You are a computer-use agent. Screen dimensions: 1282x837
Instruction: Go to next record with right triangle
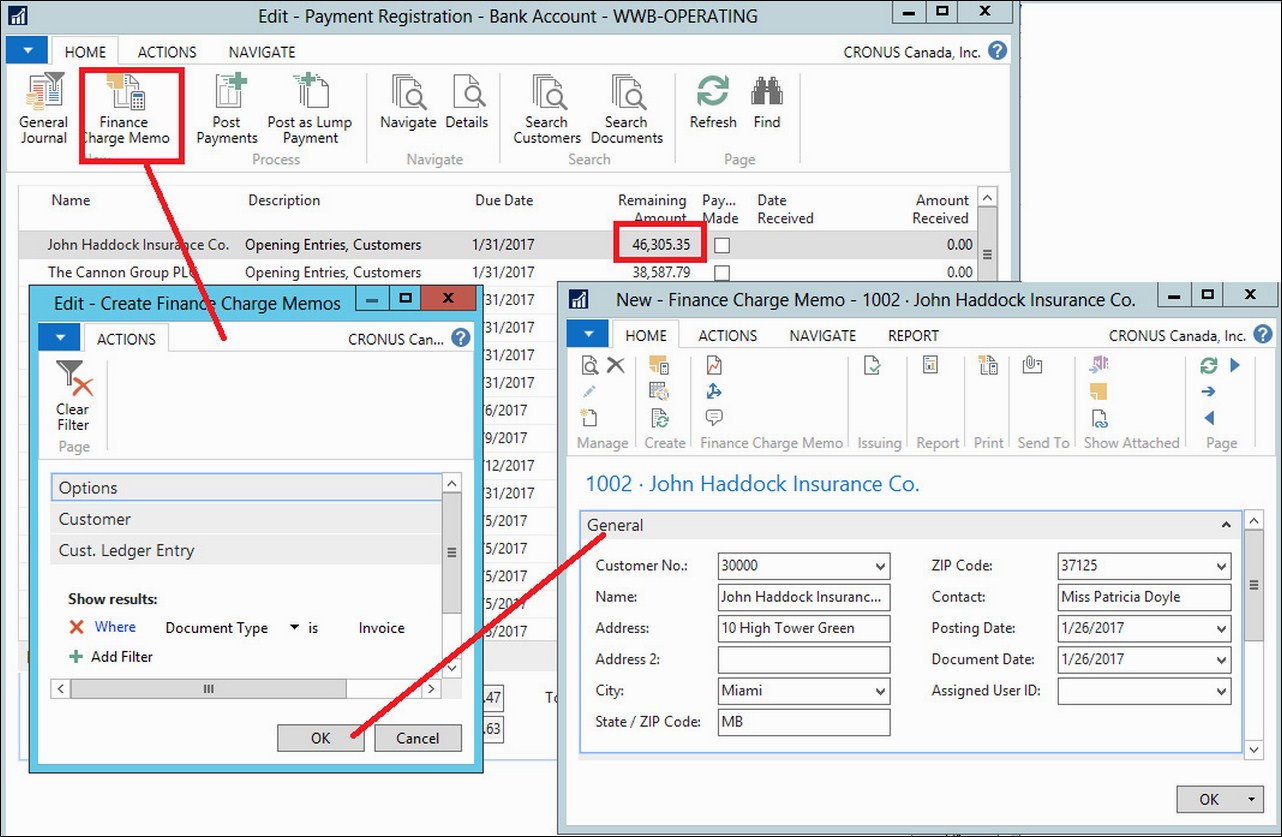(x=1235, y=365)
